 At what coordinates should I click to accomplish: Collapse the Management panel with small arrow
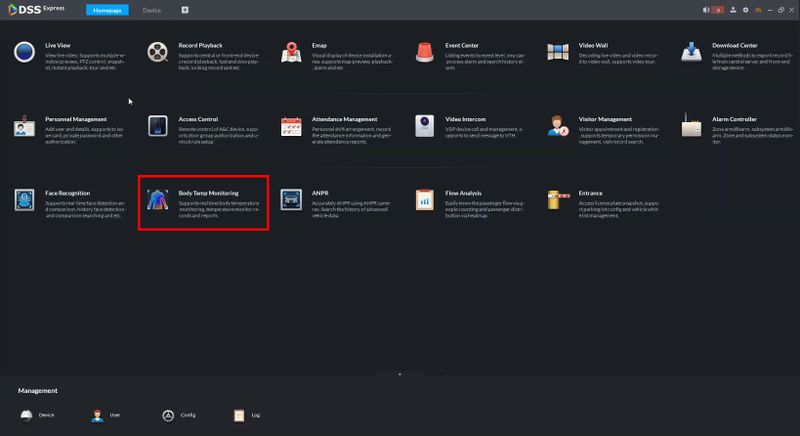pos(399,374)
